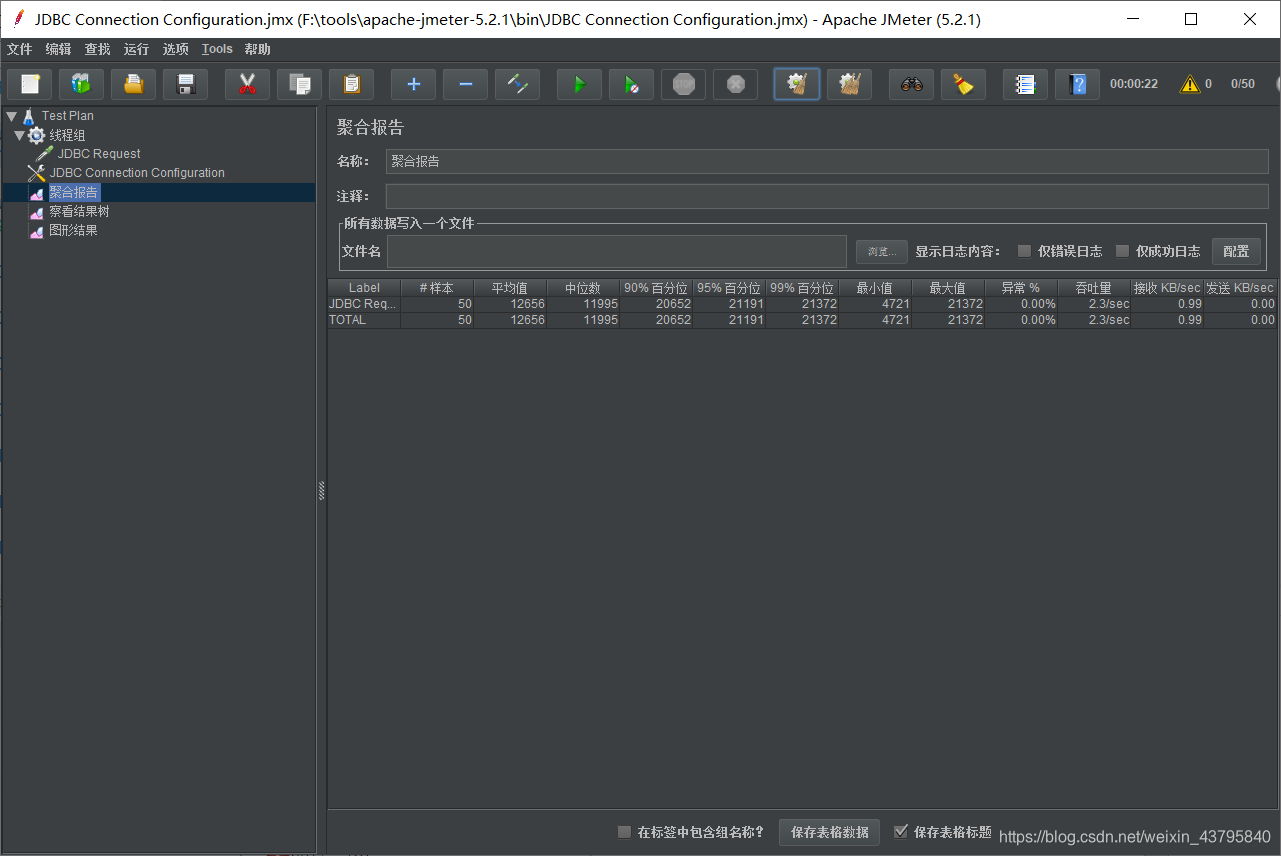Click the split pane divider handle
This screenshot has width=1281, height=856.
pos(322,490)
